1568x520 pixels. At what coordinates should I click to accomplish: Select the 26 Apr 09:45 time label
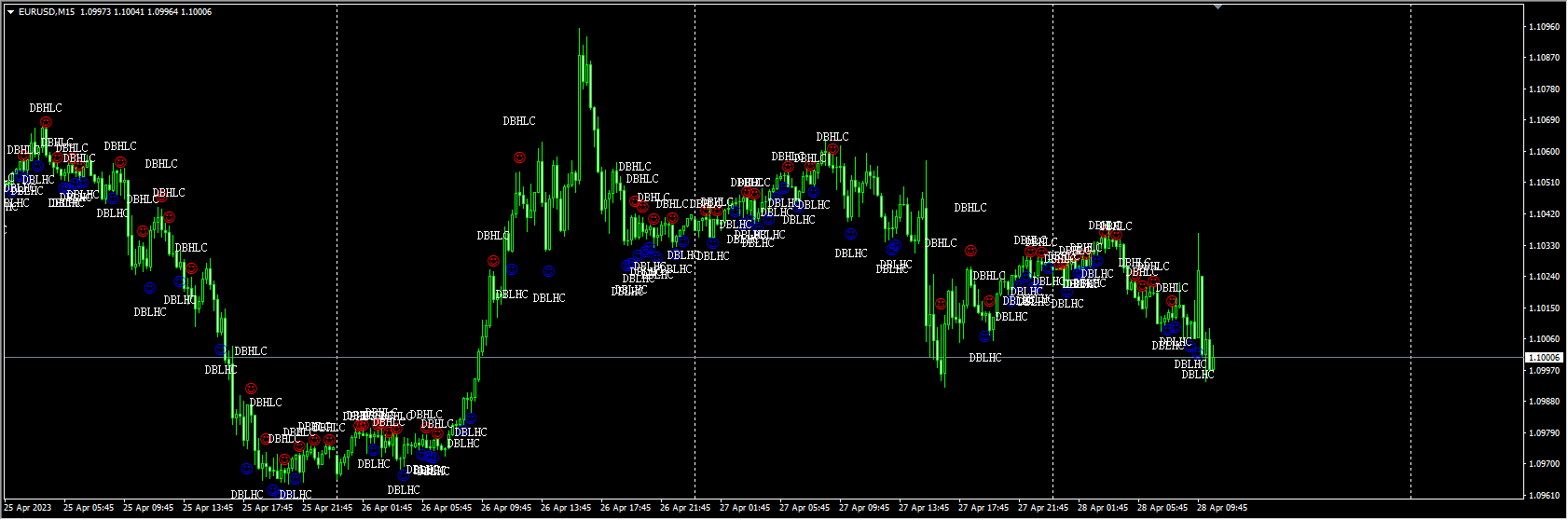click(506, 508)
